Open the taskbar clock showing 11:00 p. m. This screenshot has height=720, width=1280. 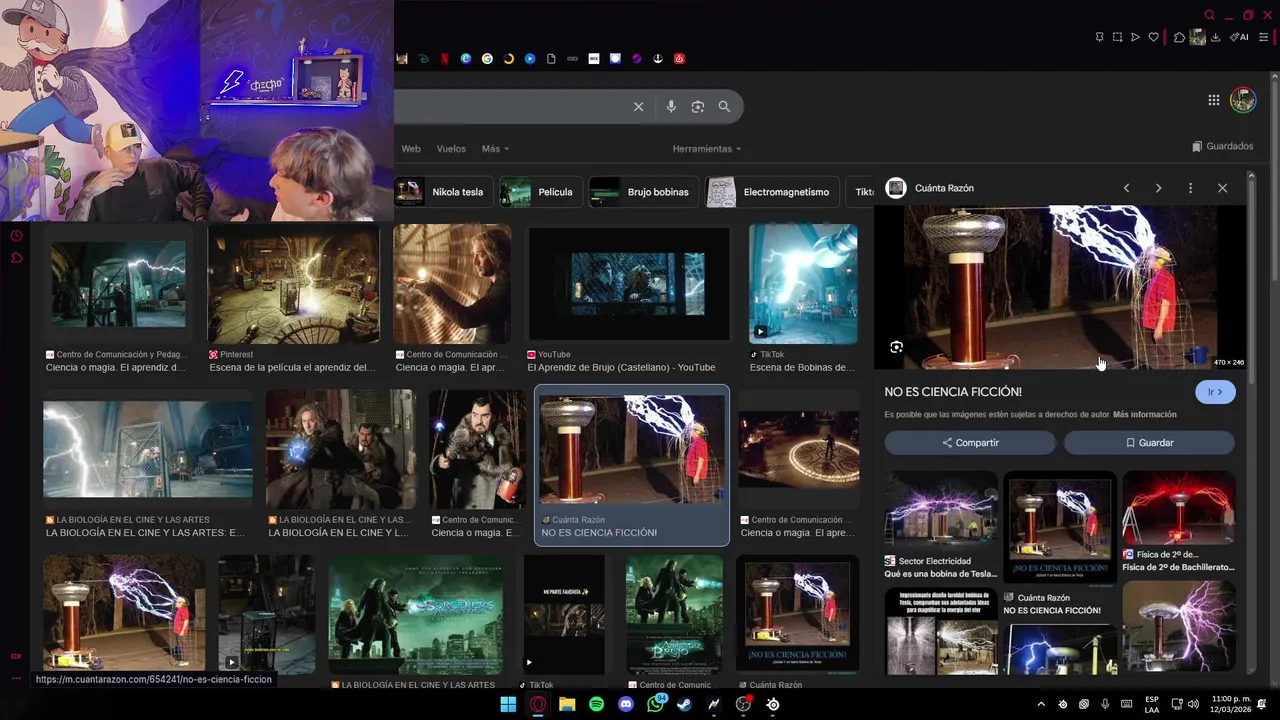(1232, 704)
